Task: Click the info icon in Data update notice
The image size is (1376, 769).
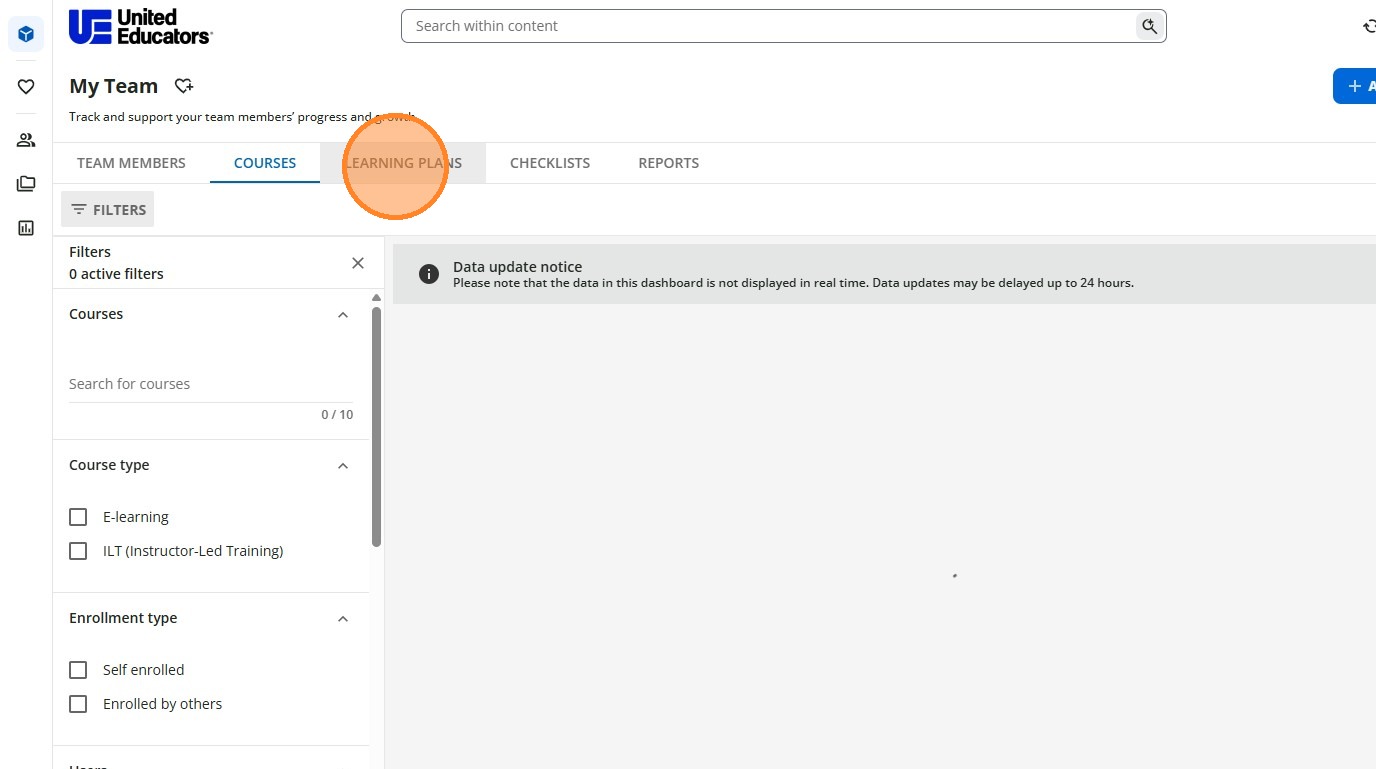Action: [x=429, y=274]
